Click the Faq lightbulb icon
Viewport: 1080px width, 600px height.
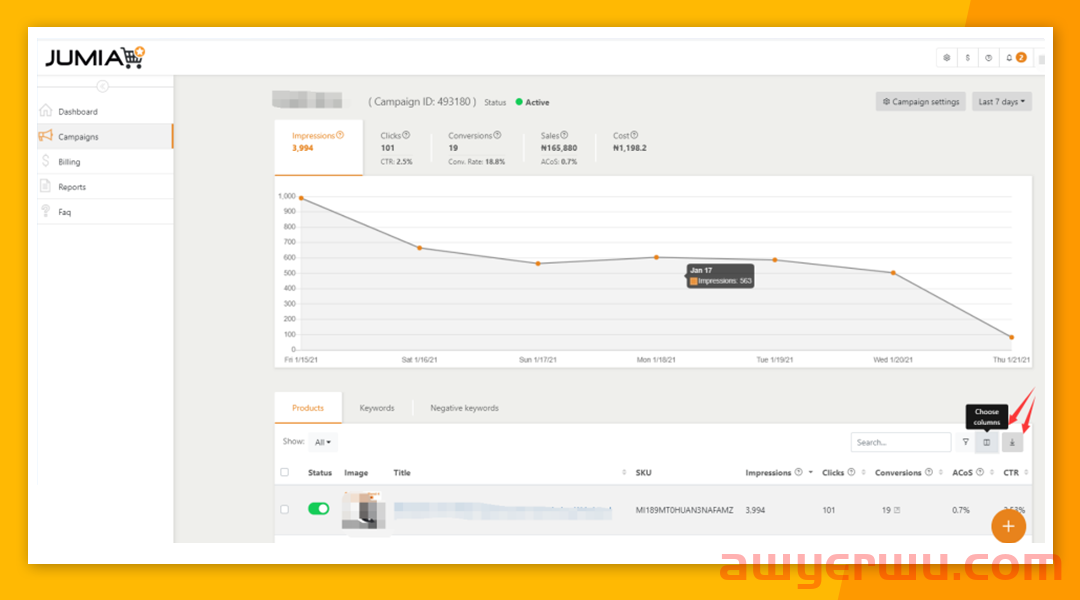click(x=46, y=211)
